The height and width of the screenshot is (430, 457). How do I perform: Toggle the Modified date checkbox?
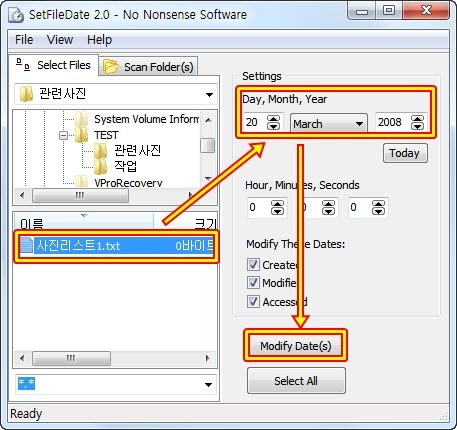[x=253, y=283]
